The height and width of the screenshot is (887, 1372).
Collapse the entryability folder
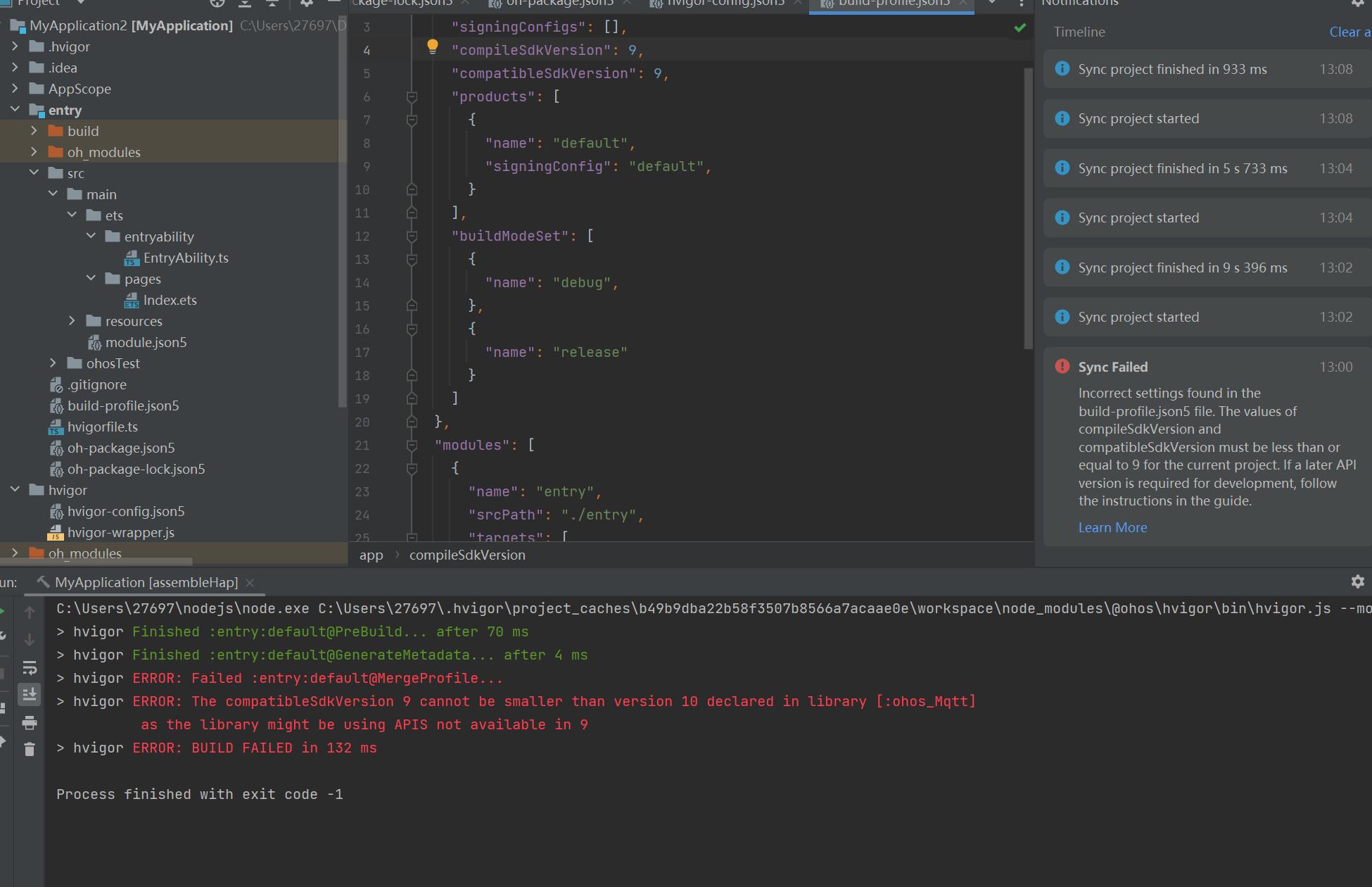tap(91, 237)
